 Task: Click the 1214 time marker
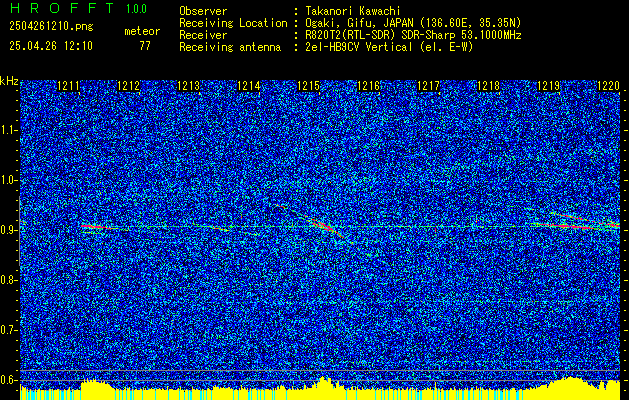[x=249, y=86]
